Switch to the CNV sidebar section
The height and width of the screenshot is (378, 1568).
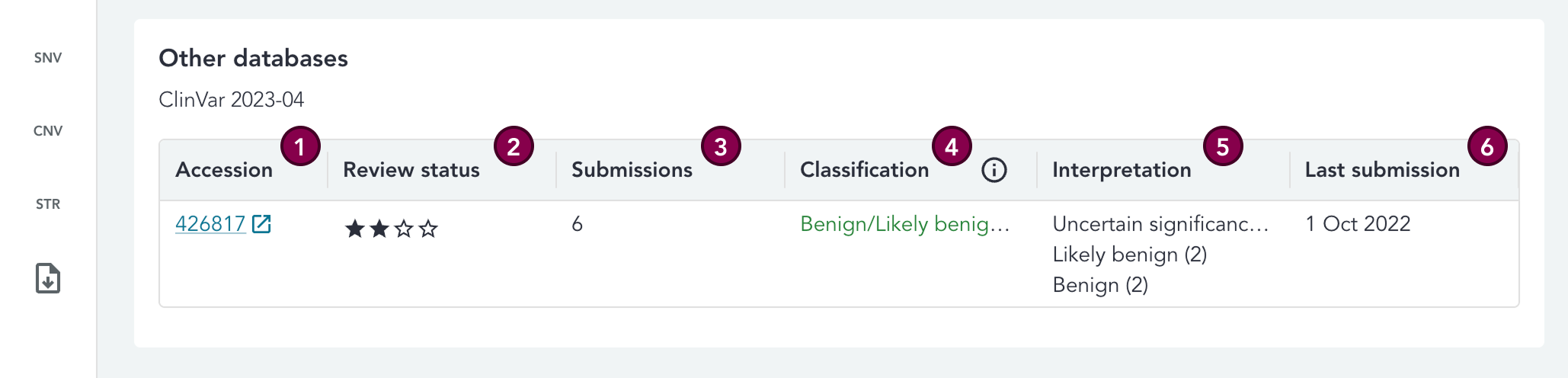pyautogui.click(x=48, y=131)
